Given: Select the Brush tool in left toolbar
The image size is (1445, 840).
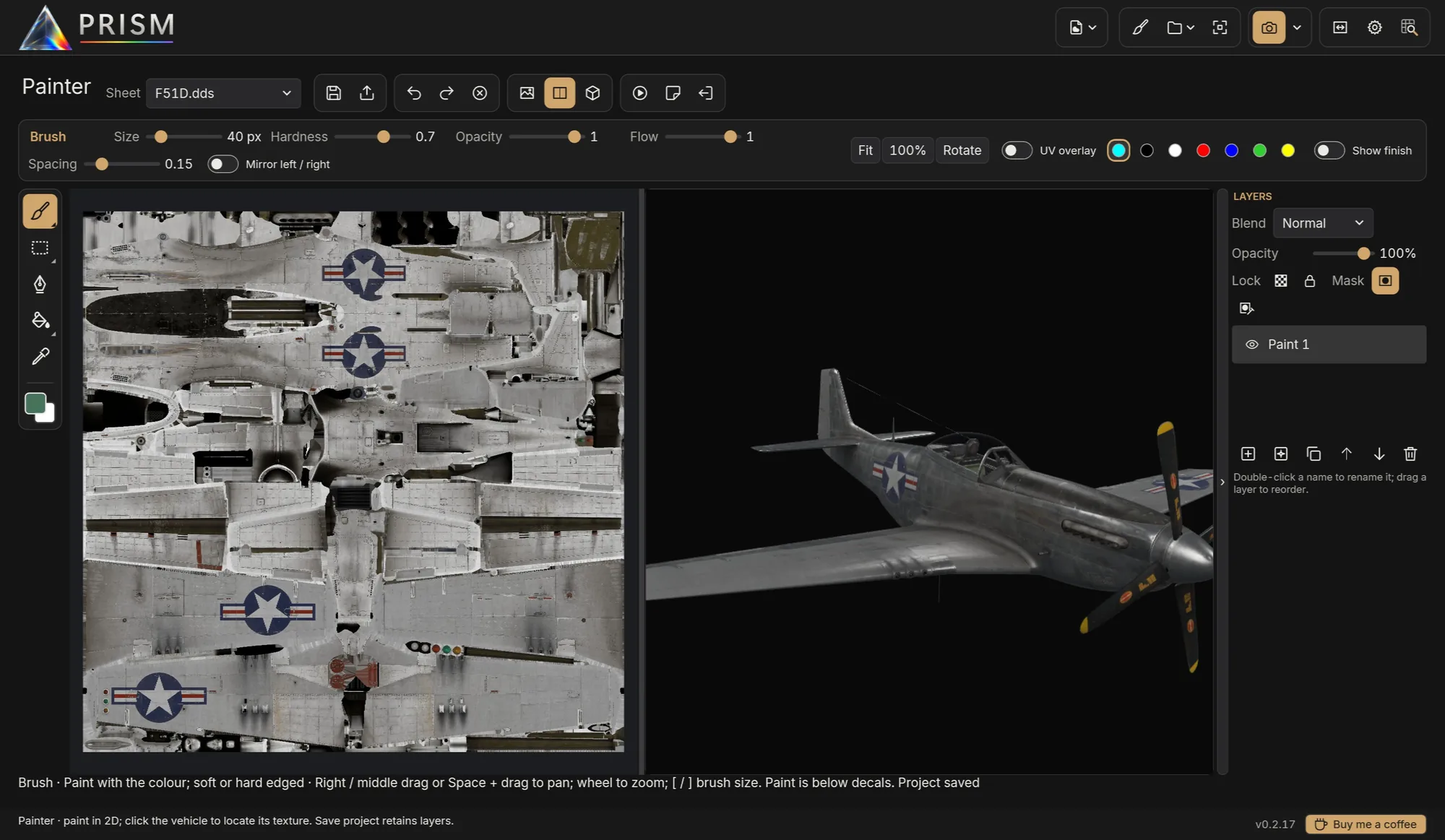Looking at the screenshot, I should pos(40,211).
